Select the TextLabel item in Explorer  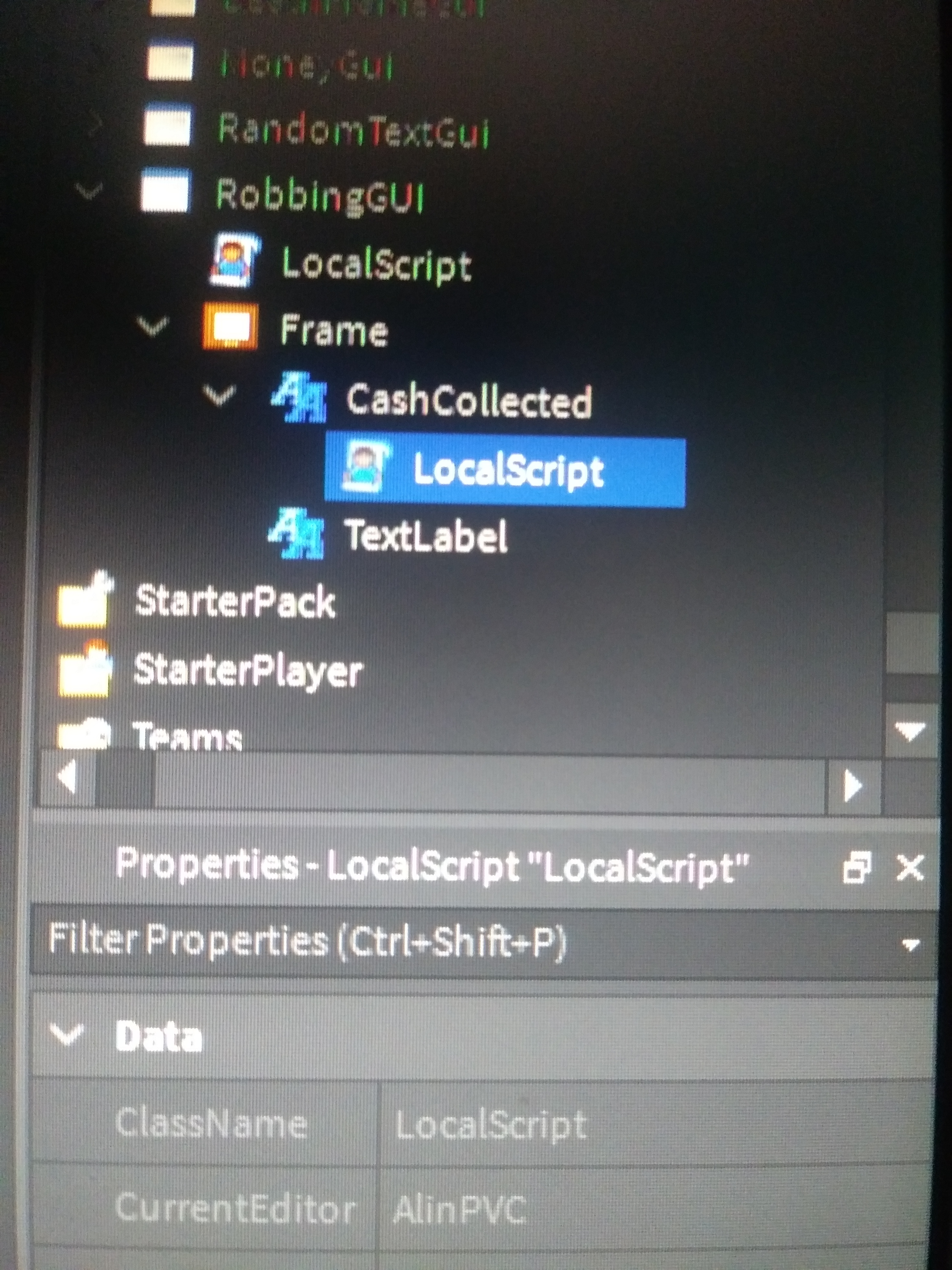(x=425, y=535)
